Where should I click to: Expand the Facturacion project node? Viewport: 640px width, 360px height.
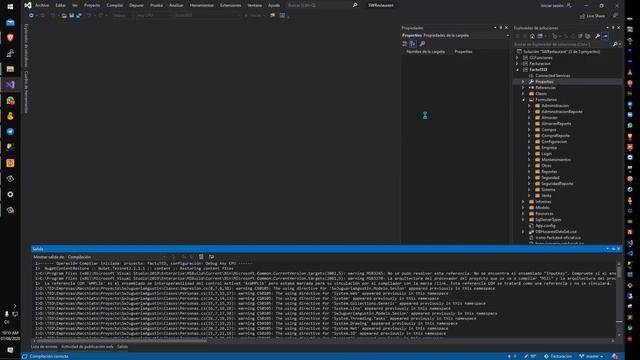click(x=517, y=64)
